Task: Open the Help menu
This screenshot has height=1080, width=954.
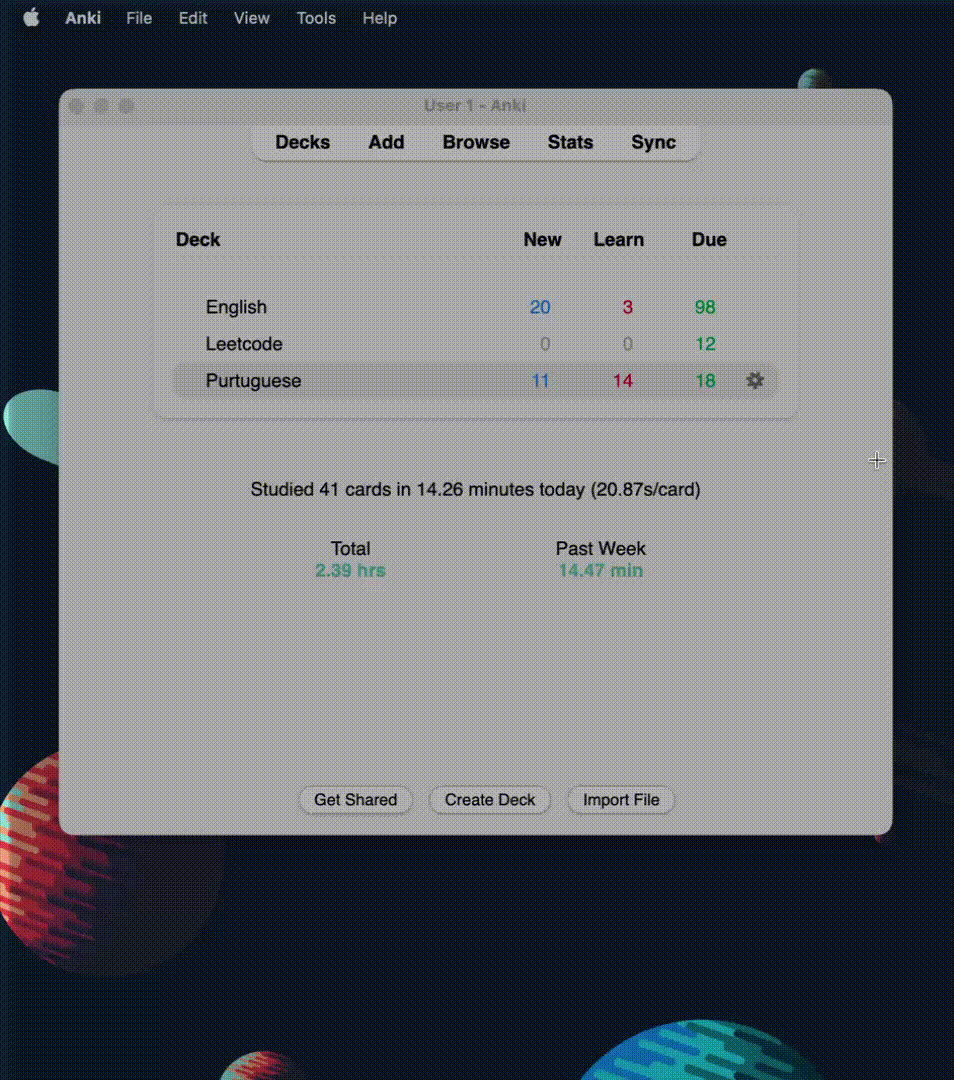Action: tap(379, 18)
